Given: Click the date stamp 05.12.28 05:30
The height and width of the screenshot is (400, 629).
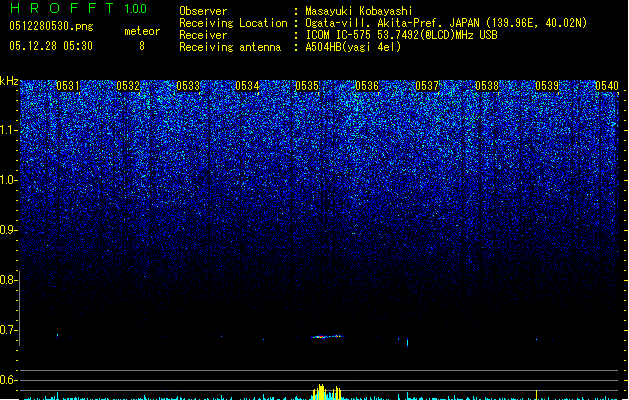Looking at the screenshot, I should pyautogui.click(x=51, y=46).
